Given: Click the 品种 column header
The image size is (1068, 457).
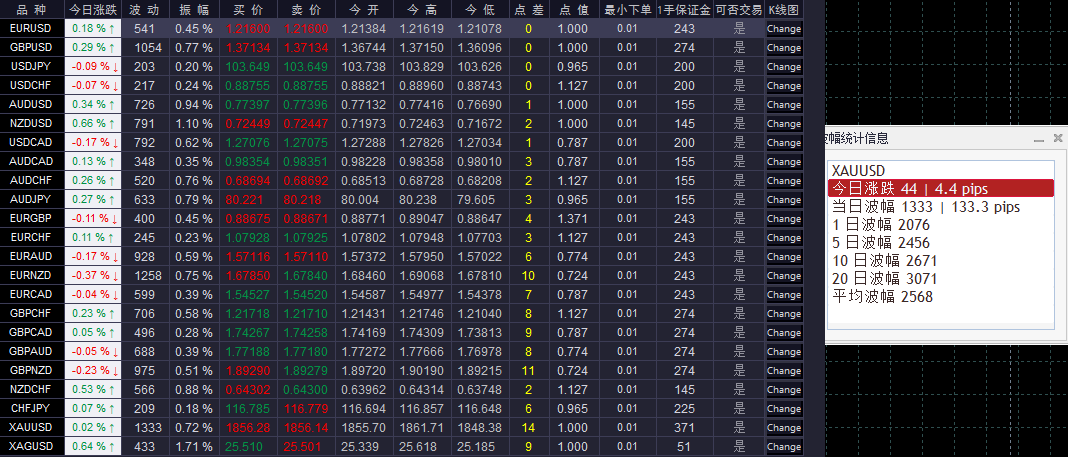Looking at the screenshot, I should [x=32, y=10].
